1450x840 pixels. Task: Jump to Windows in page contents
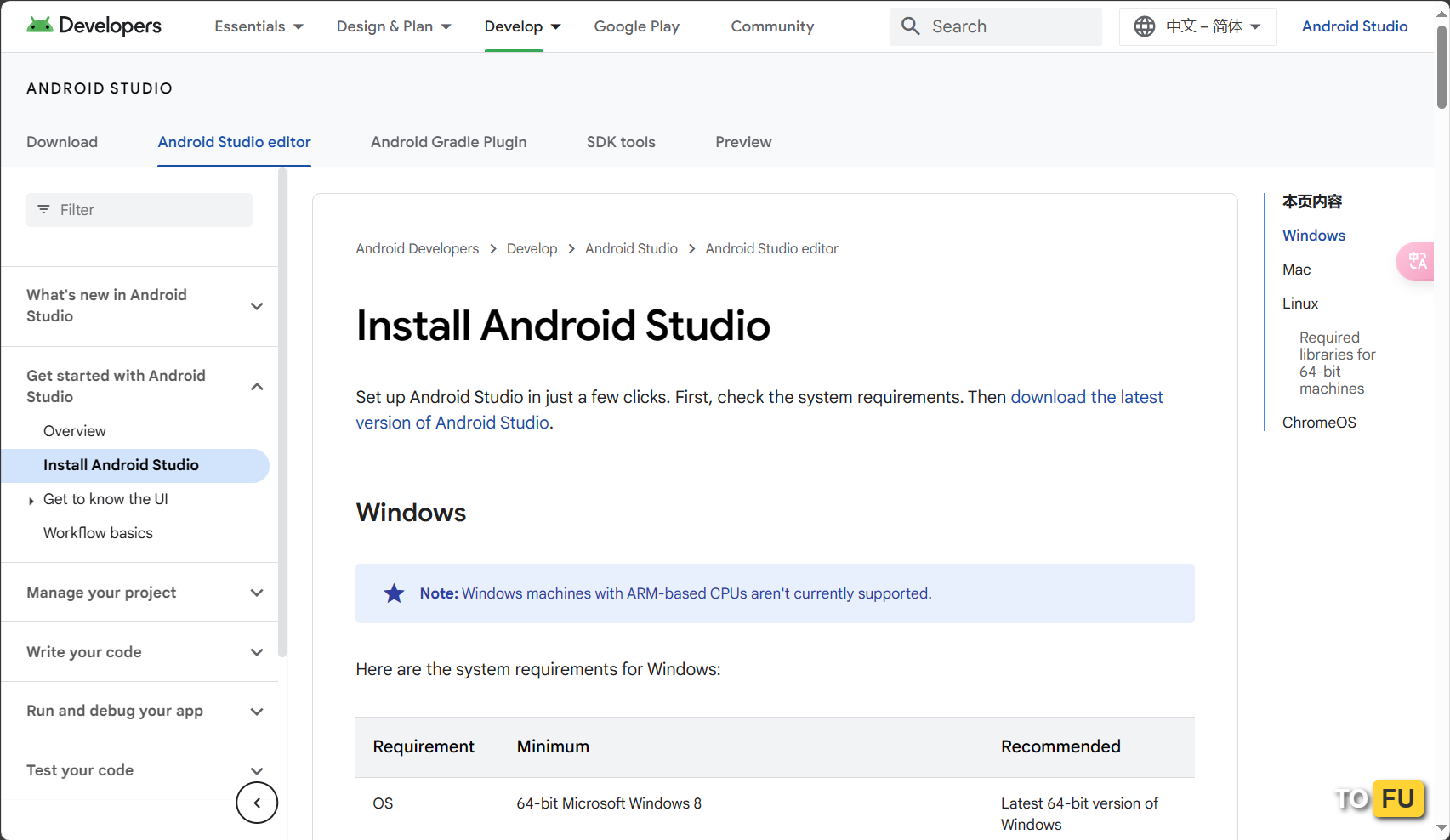click(x=1314, y=236)
